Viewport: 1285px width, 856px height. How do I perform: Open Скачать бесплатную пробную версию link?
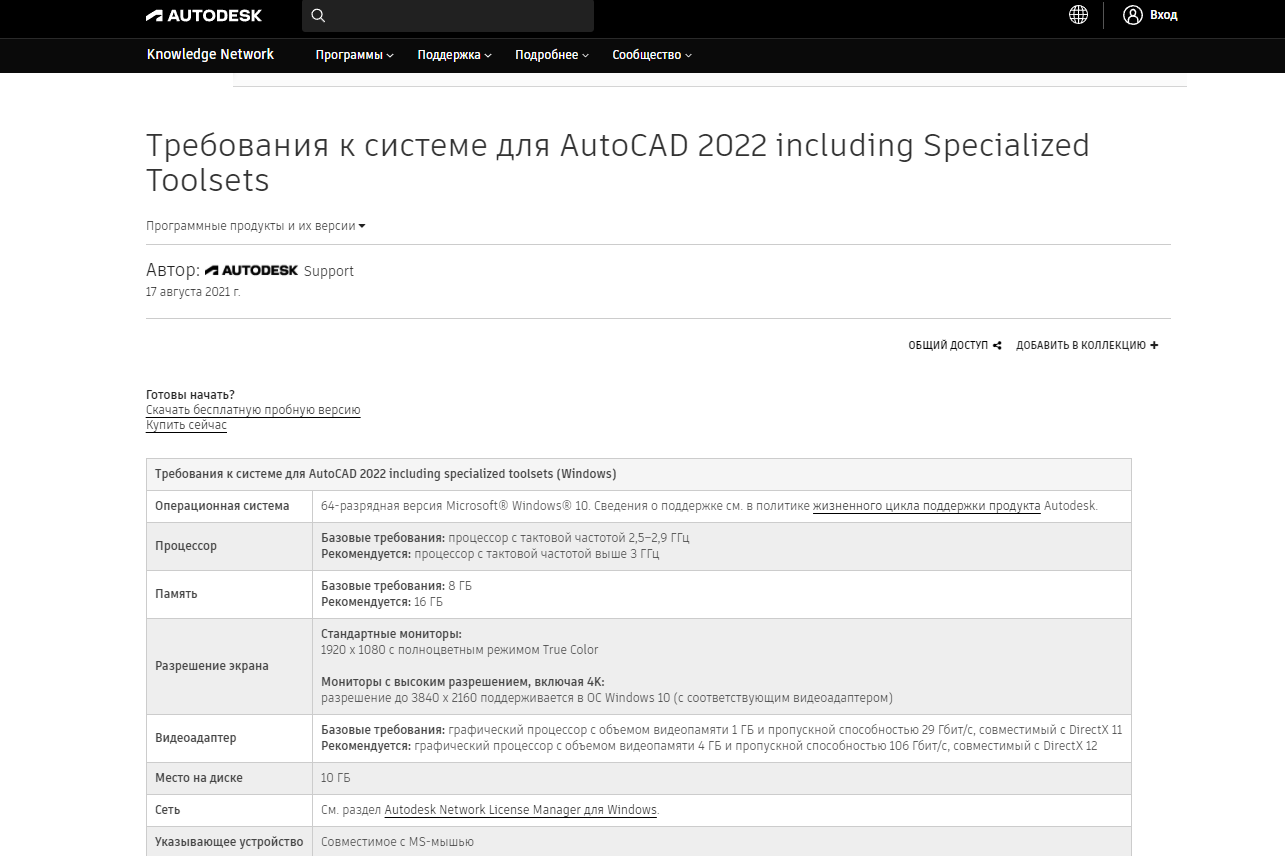click(x=253, y=410)
